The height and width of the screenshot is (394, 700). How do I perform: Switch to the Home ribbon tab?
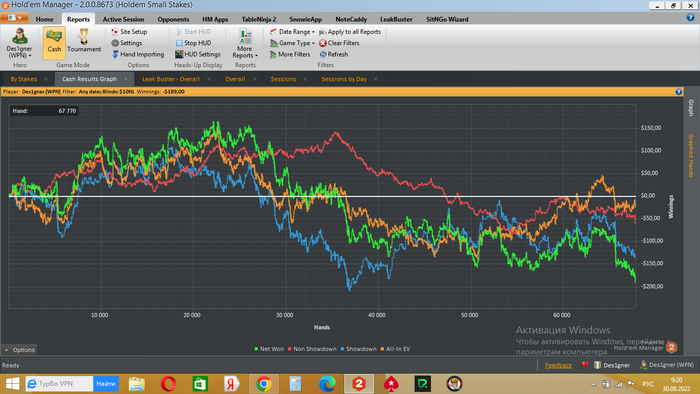44,19
